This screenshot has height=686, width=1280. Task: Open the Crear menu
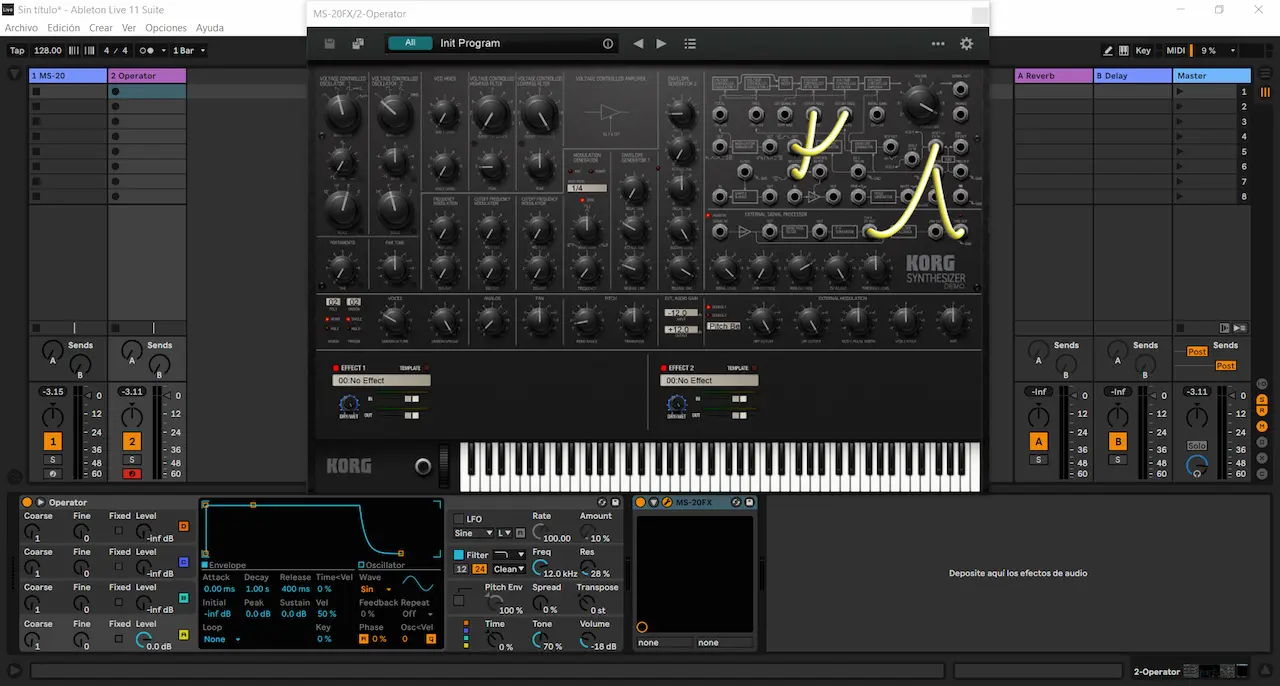click(x=101, y=28)
